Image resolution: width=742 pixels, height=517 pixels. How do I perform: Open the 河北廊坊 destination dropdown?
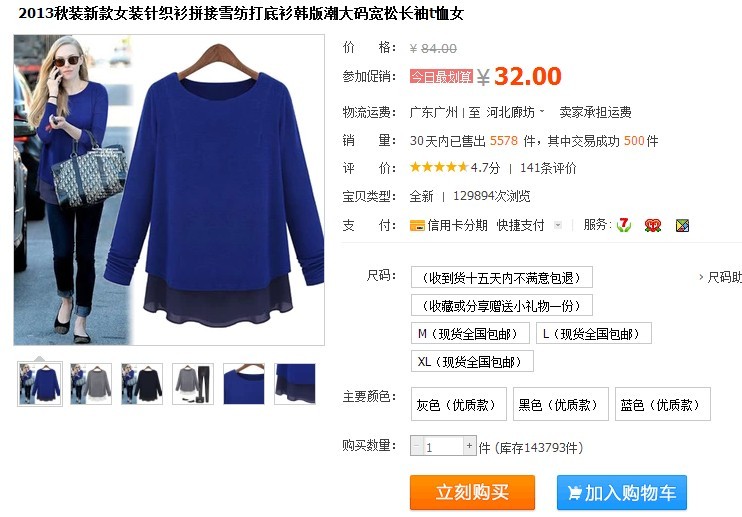click(515, 113)
